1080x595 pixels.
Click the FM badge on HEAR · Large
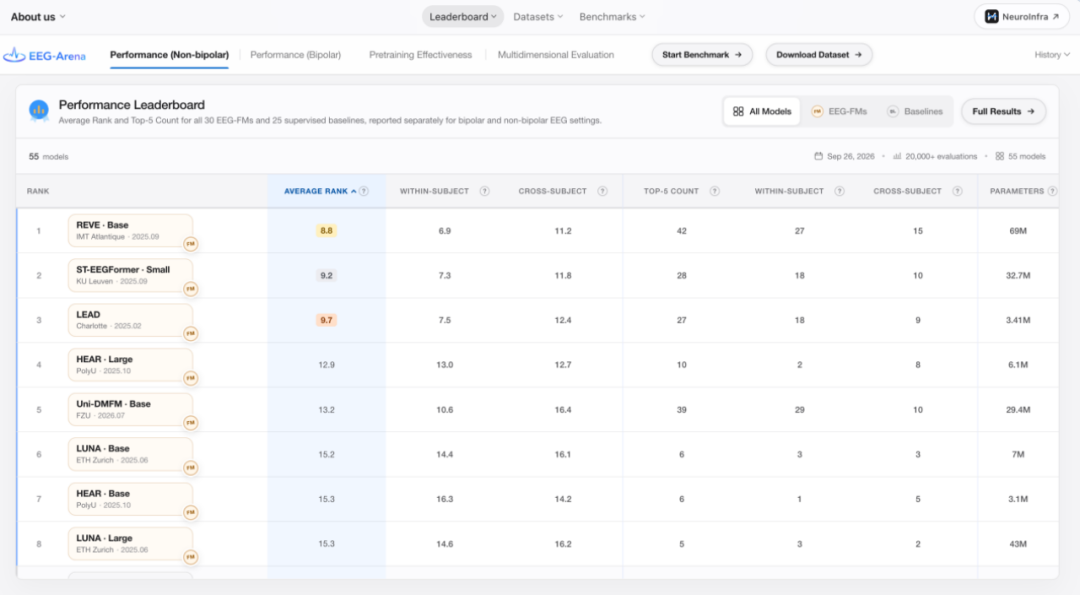coord(191,378)
